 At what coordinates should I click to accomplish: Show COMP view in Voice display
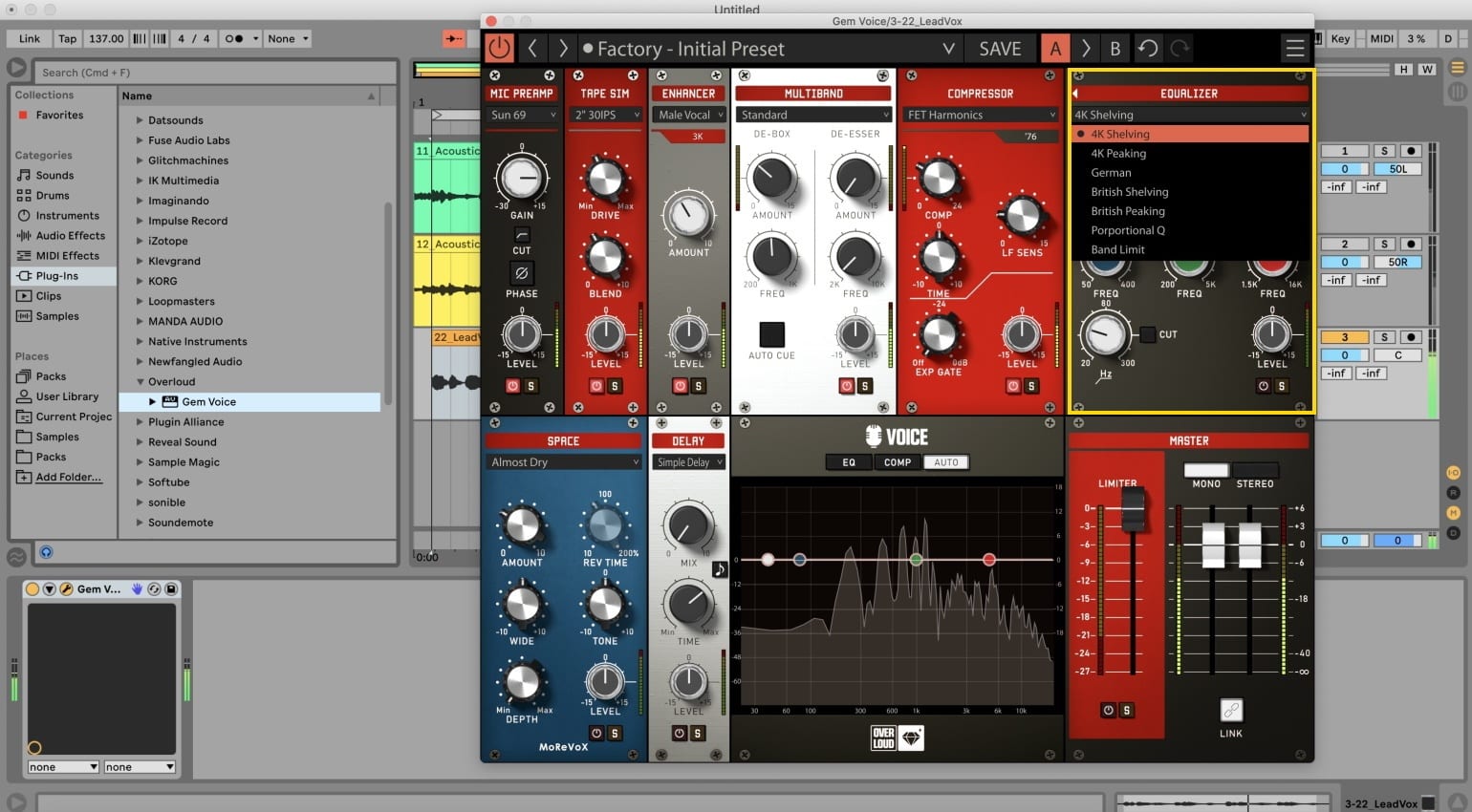pyautogui.click(x=898, y=462)
